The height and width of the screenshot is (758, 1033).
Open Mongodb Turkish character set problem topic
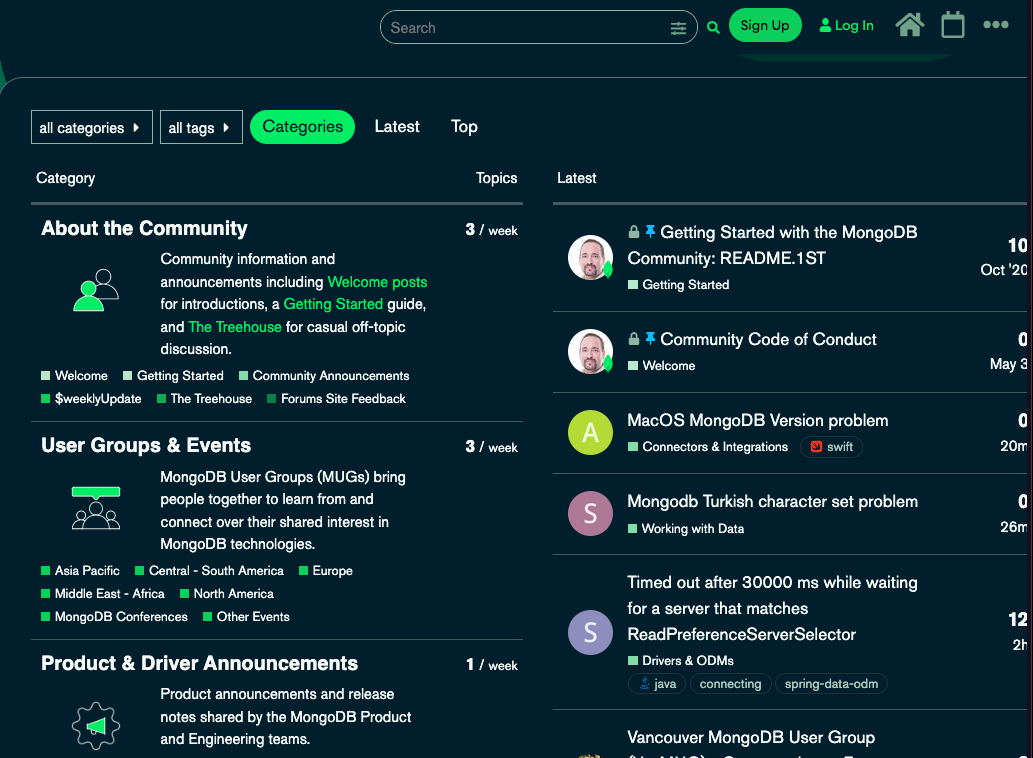[772, 501]
